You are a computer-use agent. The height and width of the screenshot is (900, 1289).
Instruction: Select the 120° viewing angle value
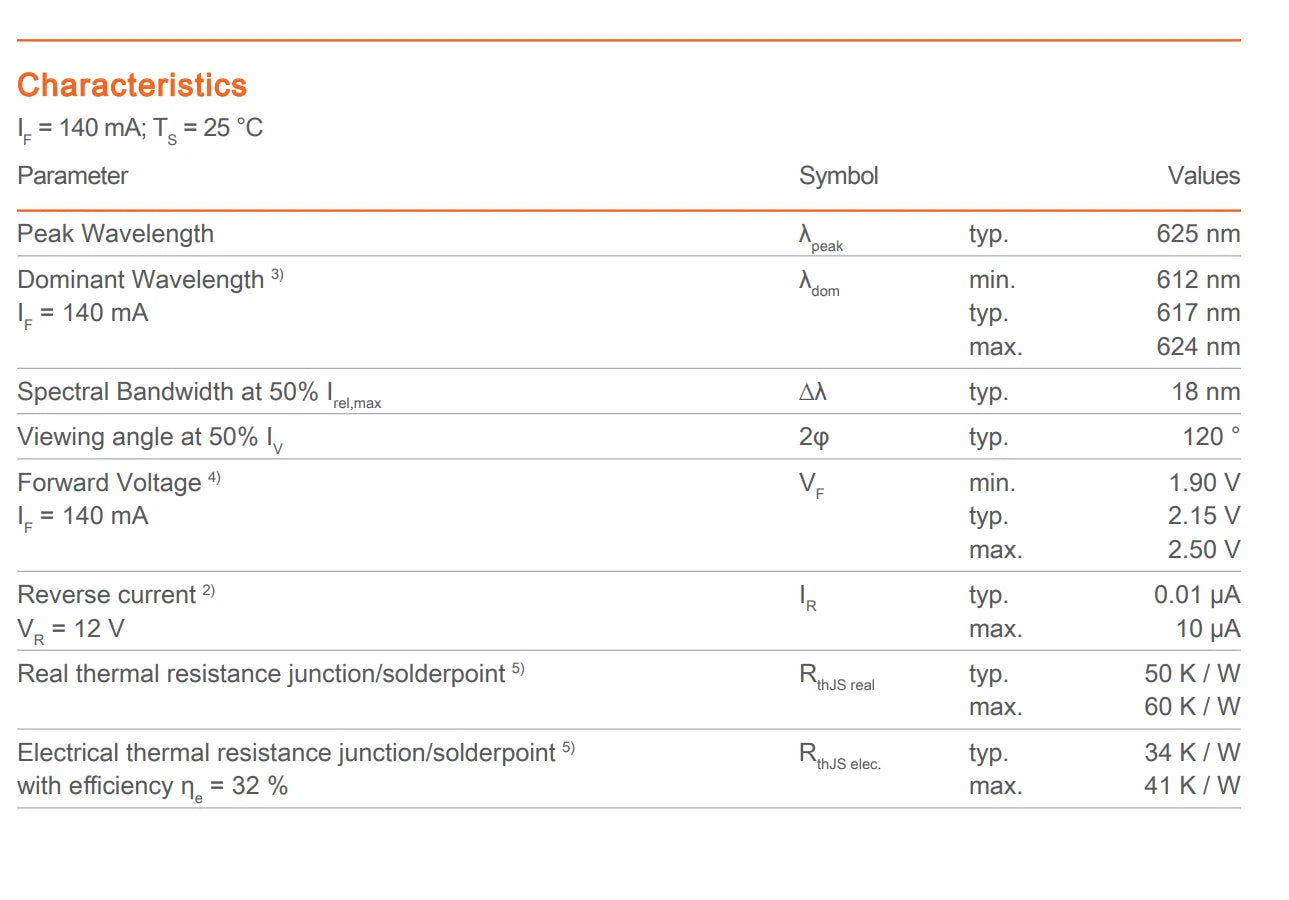coord(1211,437)
